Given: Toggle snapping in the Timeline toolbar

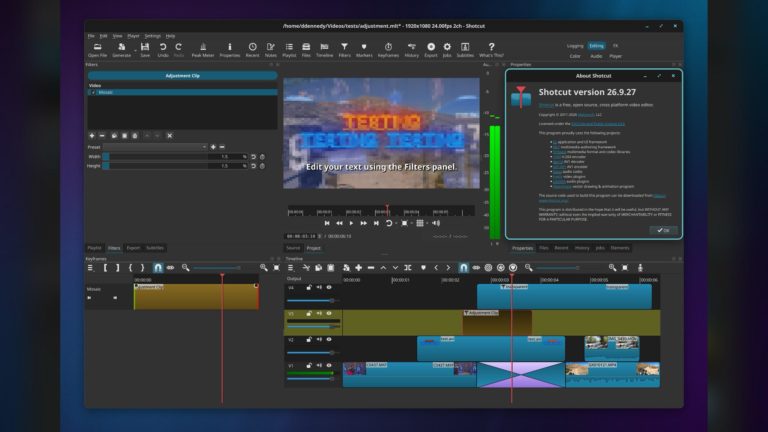Looking at the screenshot, I should tap(463, 267).
